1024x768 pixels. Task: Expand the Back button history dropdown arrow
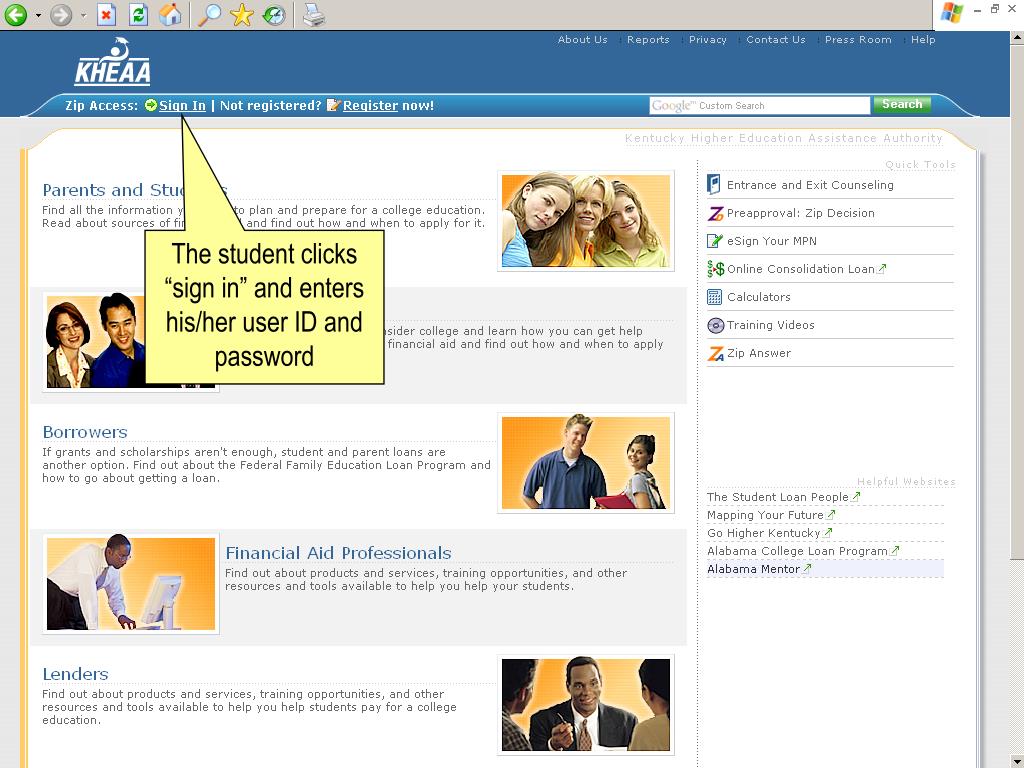click(38, 16)
